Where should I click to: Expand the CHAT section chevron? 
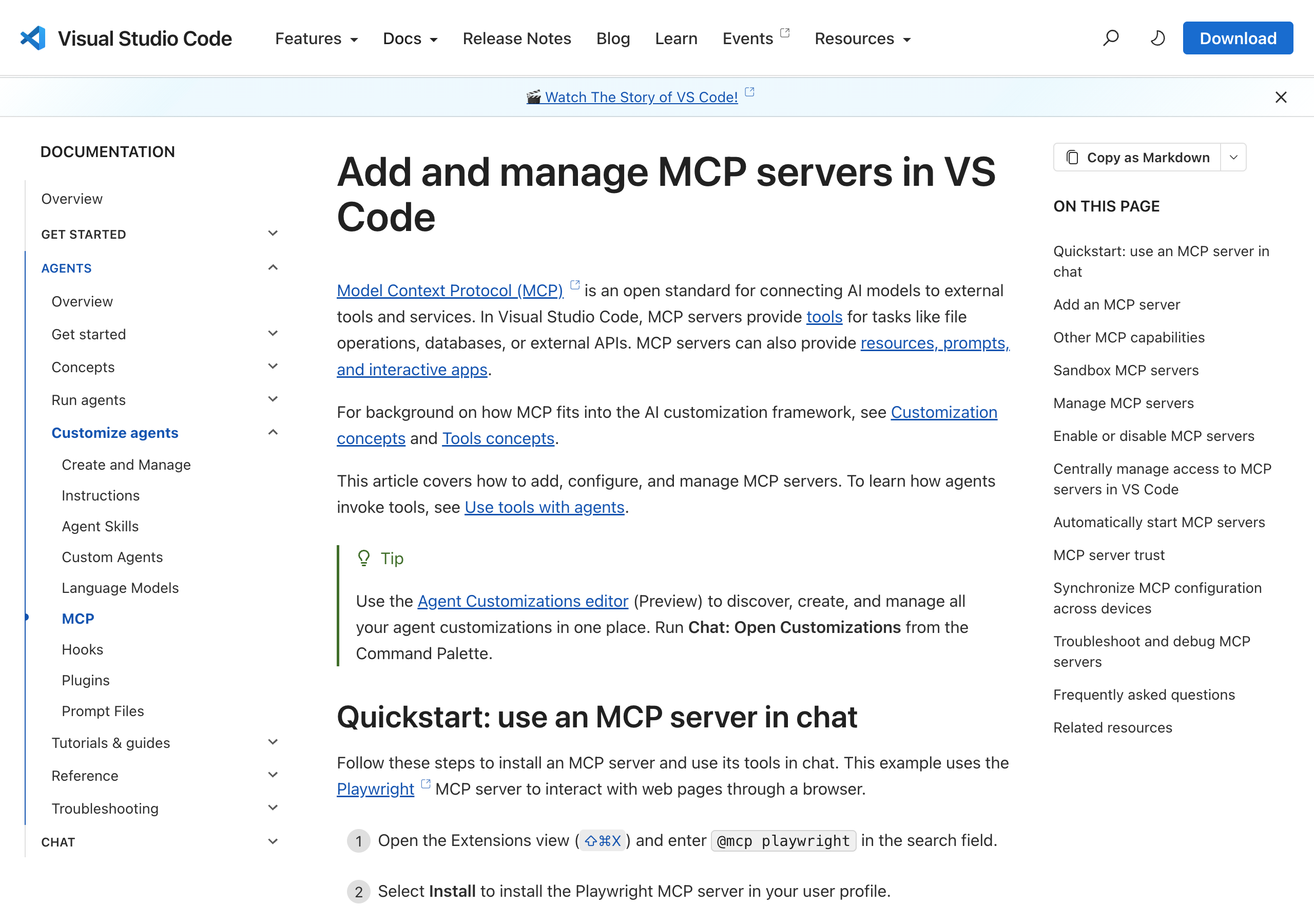pyautogui.click(x=273, y=841)
